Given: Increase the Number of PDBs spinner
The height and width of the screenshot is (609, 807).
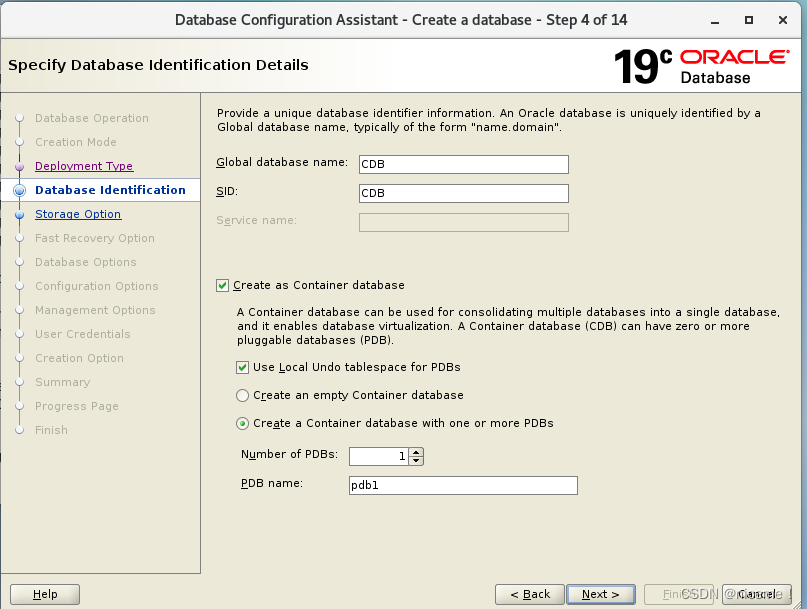Looking at the screenshot, I should click(416, 452).
